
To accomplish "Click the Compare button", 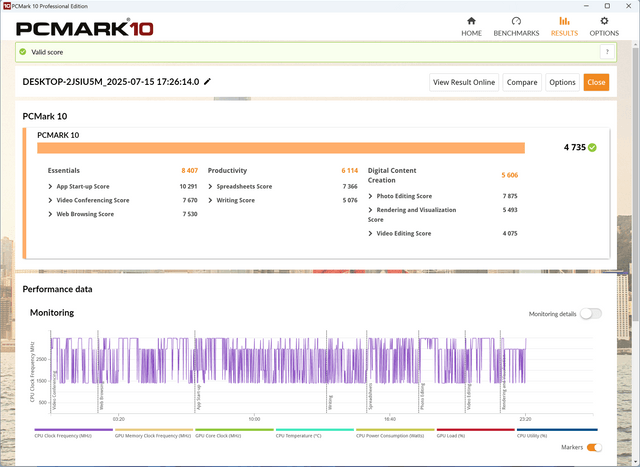I will (x=522, y=82).
